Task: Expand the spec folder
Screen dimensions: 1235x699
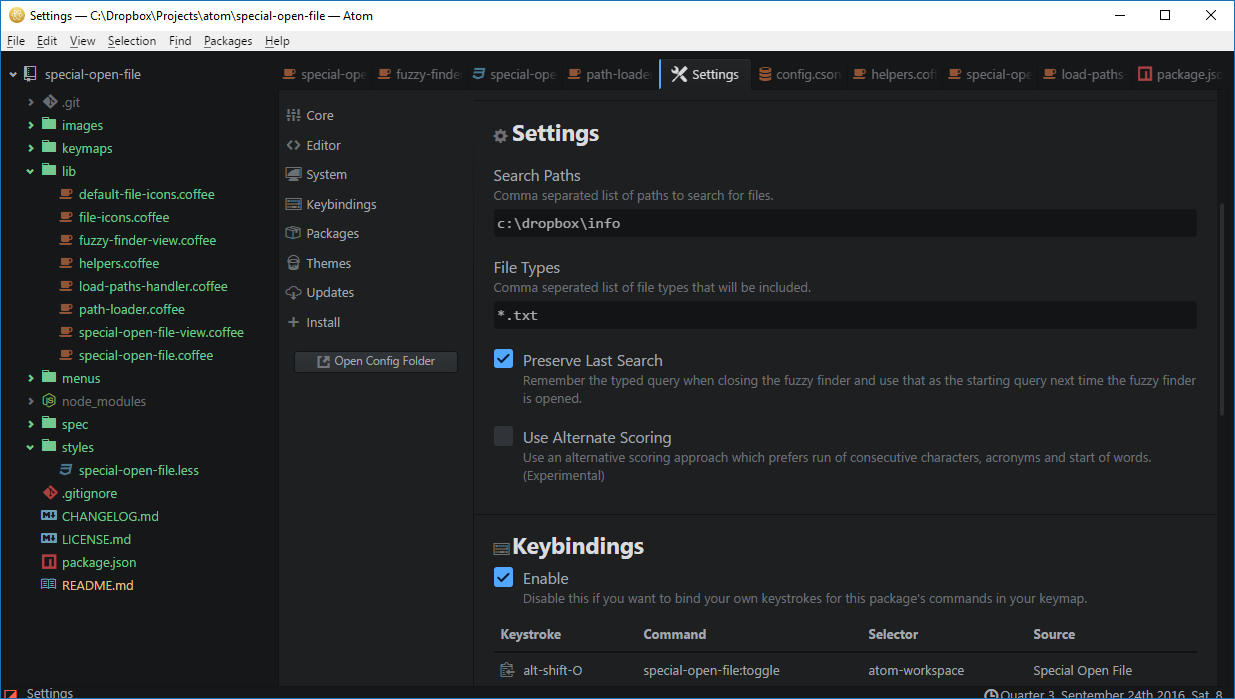Action: pos(31,424)
